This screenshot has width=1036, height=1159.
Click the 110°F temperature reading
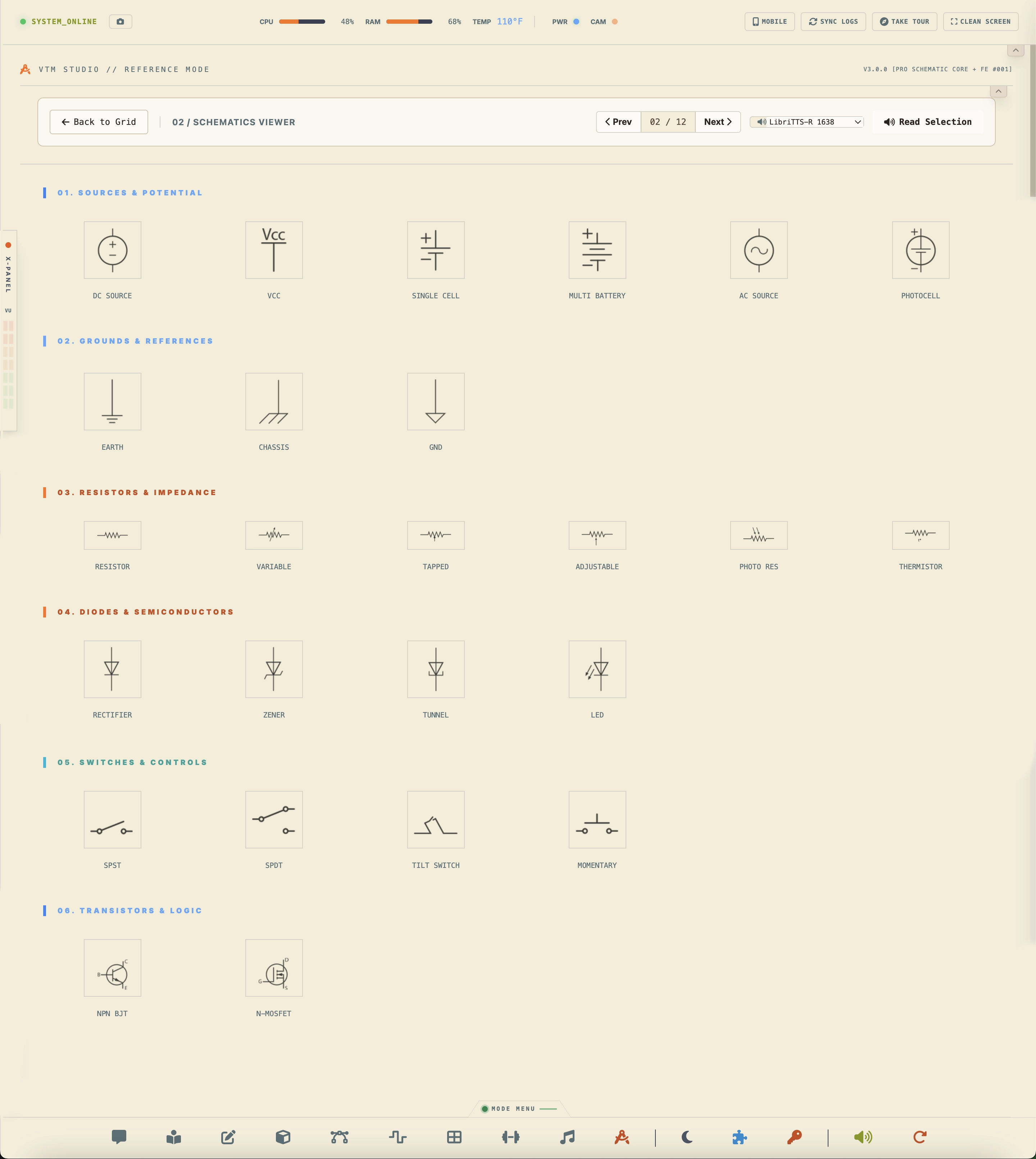click(509, 22)
